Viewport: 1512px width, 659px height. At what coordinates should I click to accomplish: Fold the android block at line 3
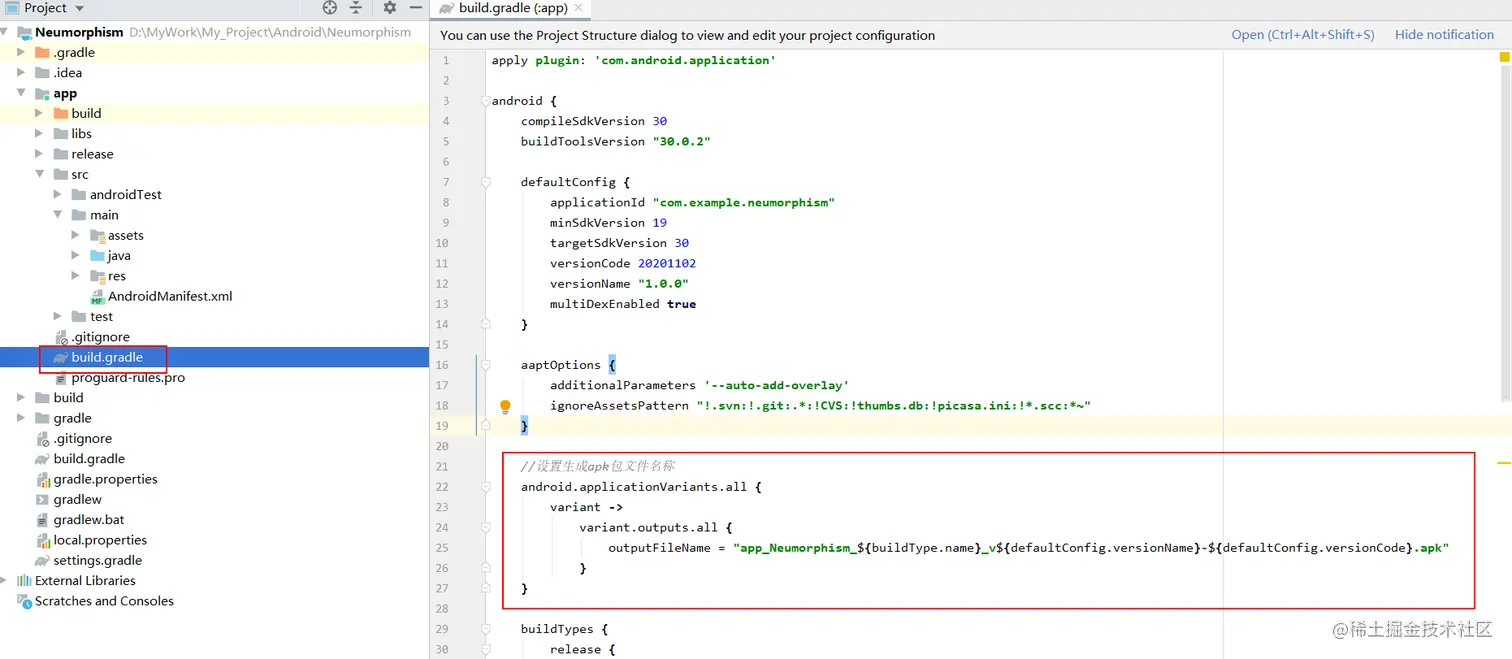486,101
